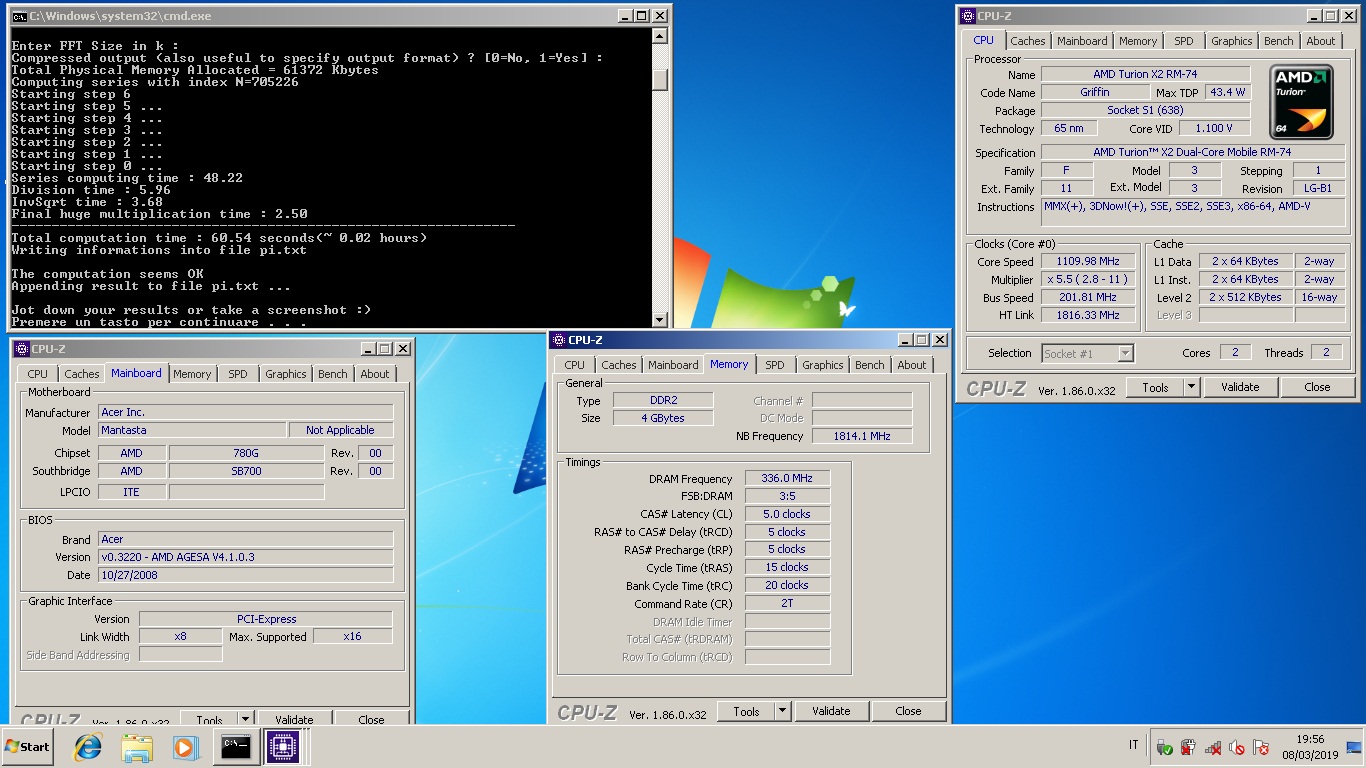Screen dimensions: 1366x768
Task: Open the network signal tray icon
Action: (1212, 747)
